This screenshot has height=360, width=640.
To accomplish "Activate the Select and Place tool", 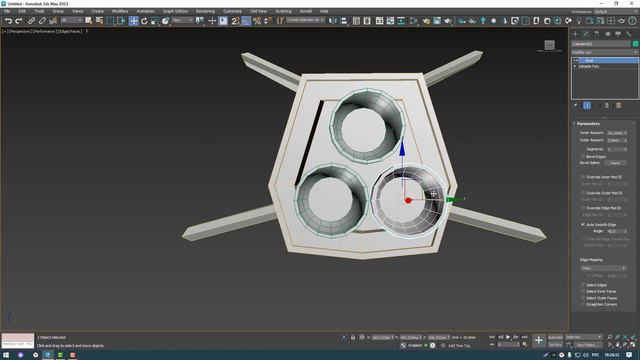I will click(165, 21).
